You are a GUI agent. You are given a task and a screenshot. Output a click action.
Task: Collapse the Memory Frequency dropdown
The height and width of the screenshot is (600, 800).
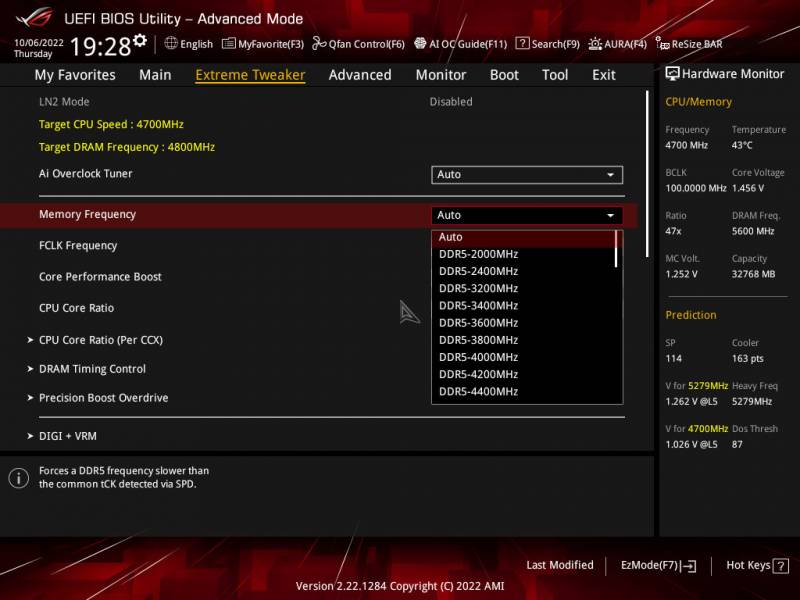pyautogui.click(x=527, y=215)
